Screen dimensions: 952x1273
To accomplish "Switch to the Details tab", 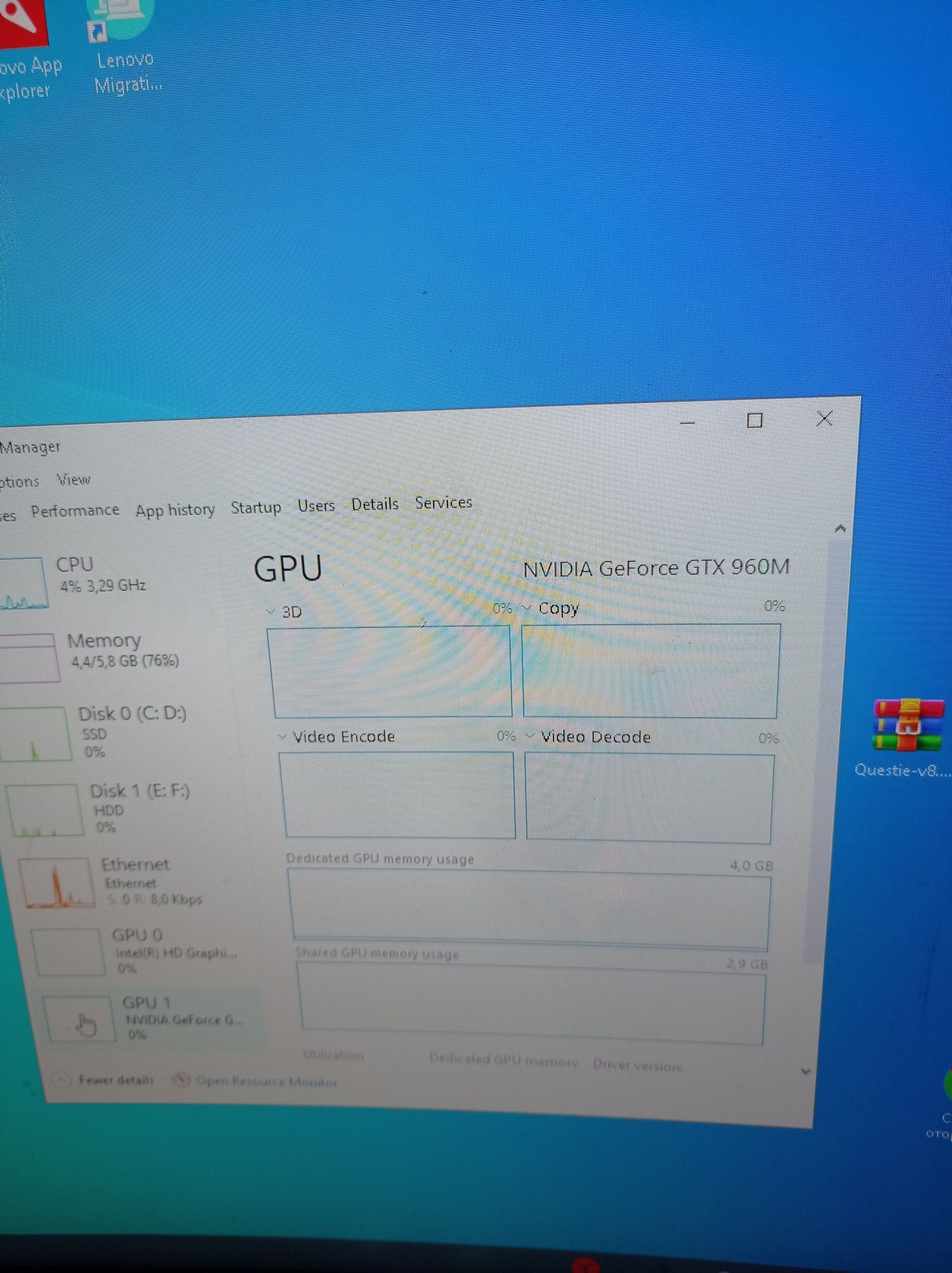I will tap(375, 504).
